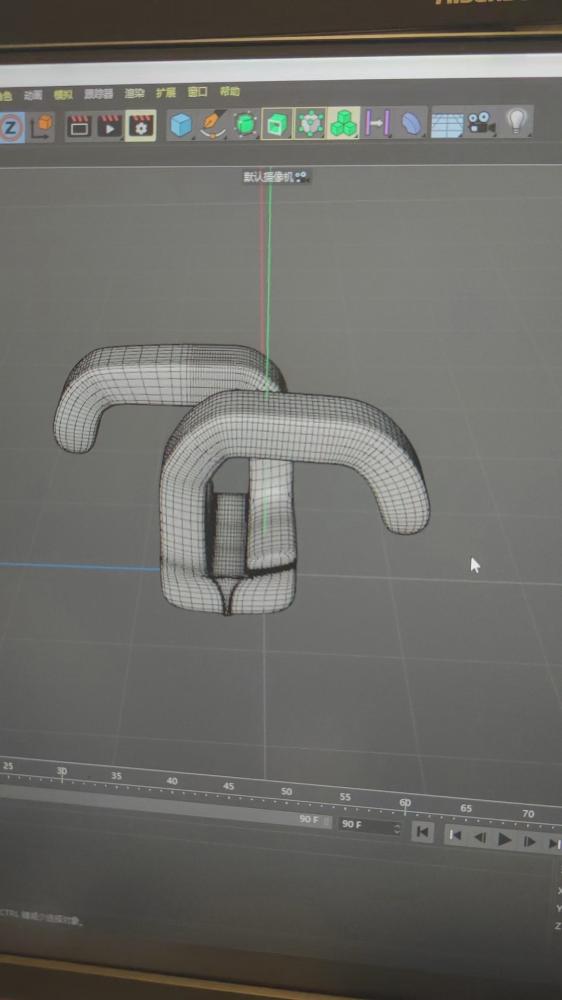This screenshot has width=562, height=1000.
Task: Add a Light object
Action: (x=517, y=121)
